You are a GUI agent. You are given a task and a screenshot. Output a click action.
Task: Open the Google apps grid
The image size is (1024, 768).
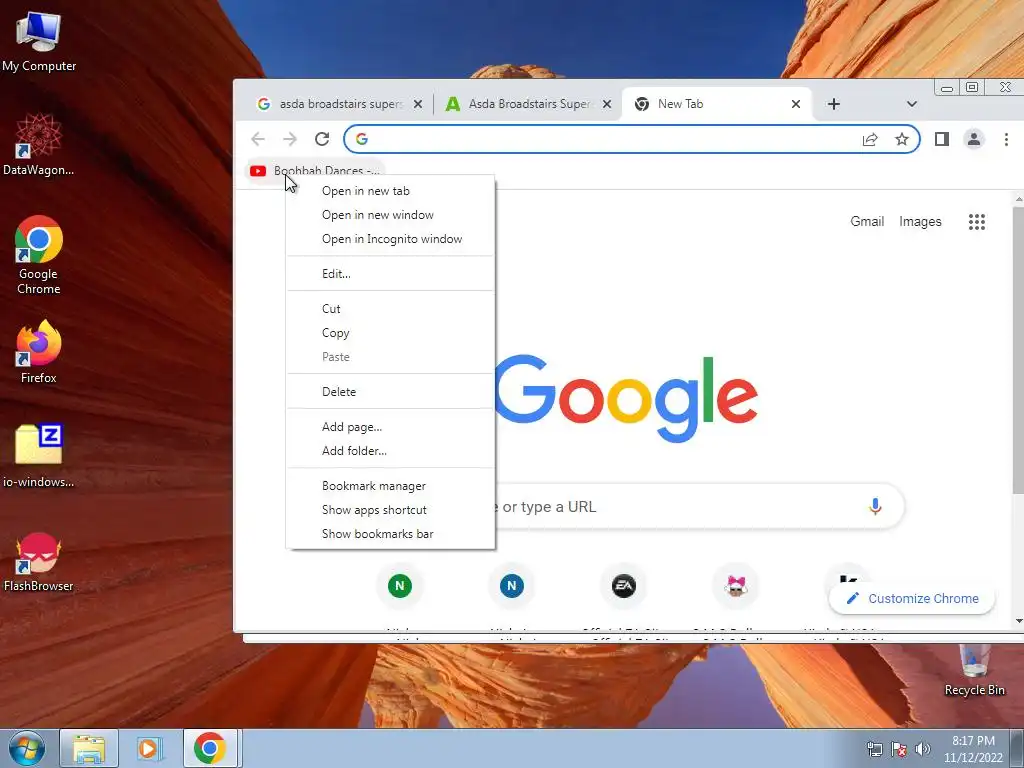pos(976,221)
